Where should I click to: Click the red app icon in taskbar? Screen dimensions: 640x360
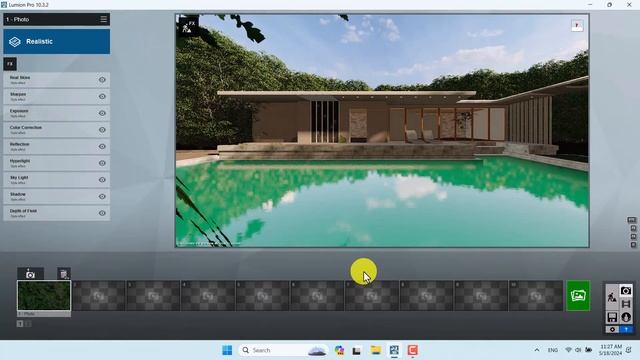[412, 350]
